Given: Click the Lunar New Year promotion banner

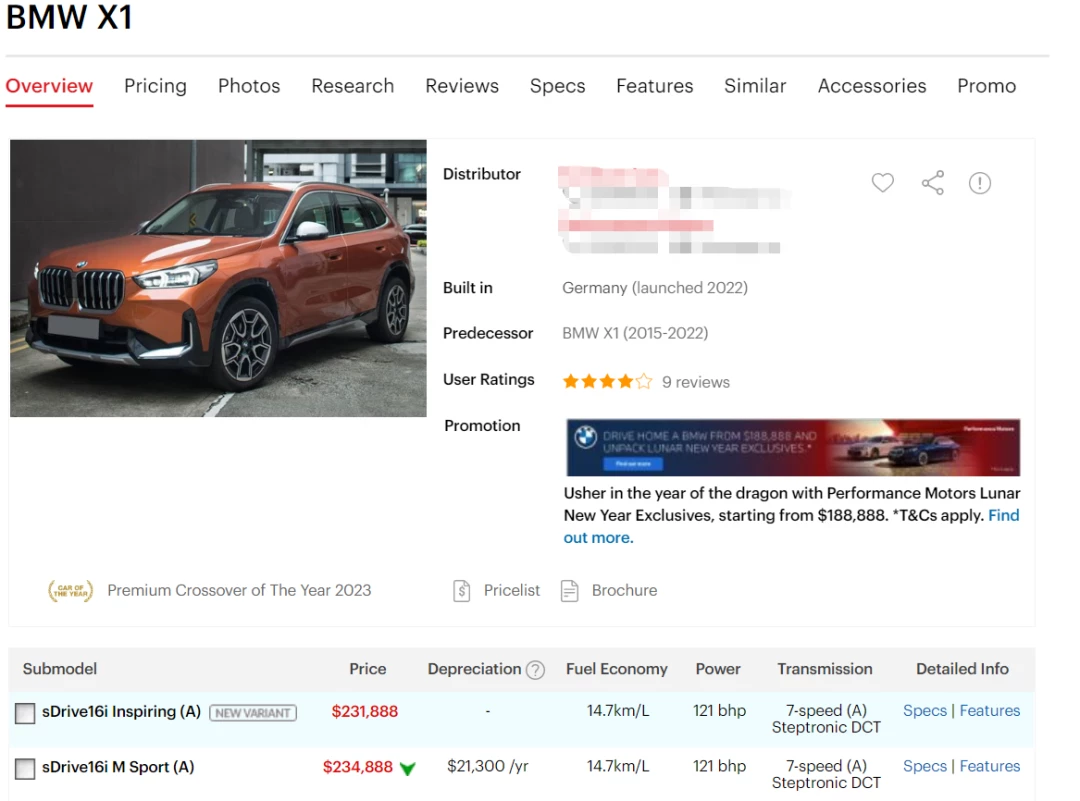Looking at the screenshot, I should click(x=793, y=448).
